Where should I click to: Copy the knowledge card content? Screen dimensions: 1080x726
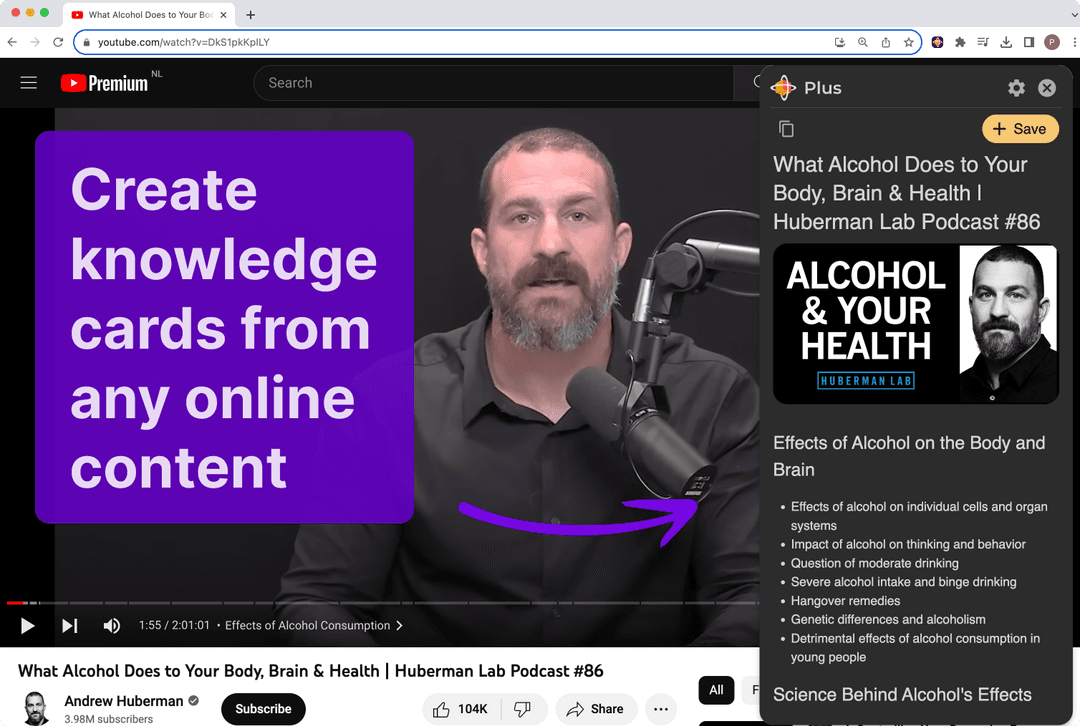click(786, 129)
